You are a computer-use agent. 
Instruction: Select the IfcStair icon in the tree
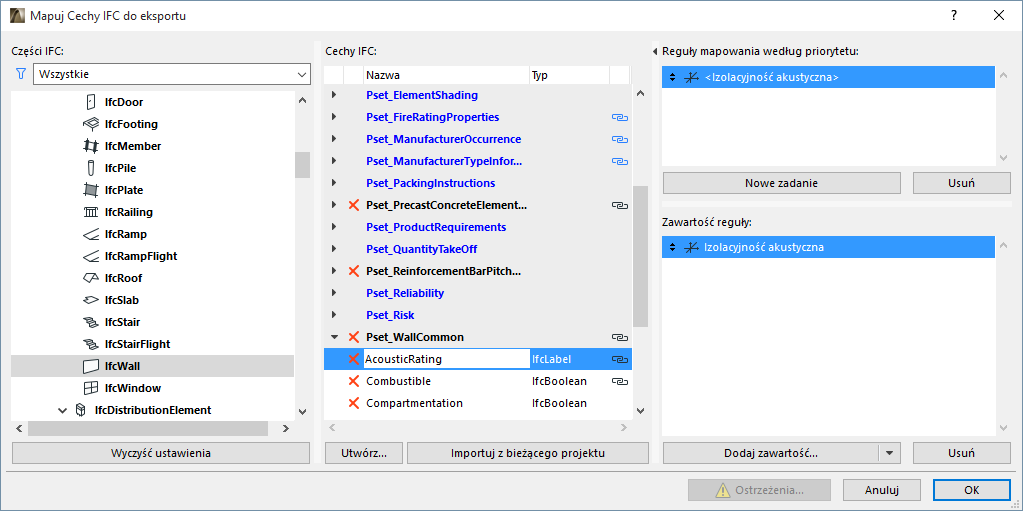[x=90, y=322]
